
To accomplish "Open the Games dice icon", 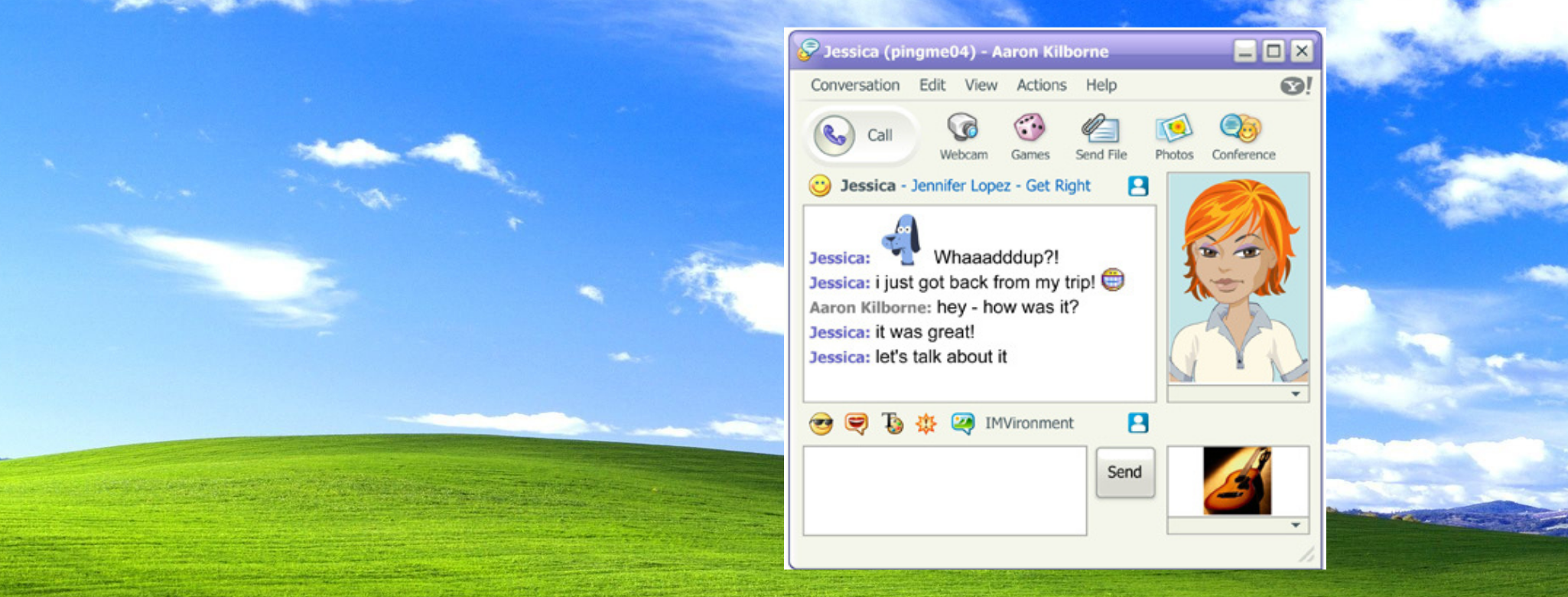I will pos(1030,128).
